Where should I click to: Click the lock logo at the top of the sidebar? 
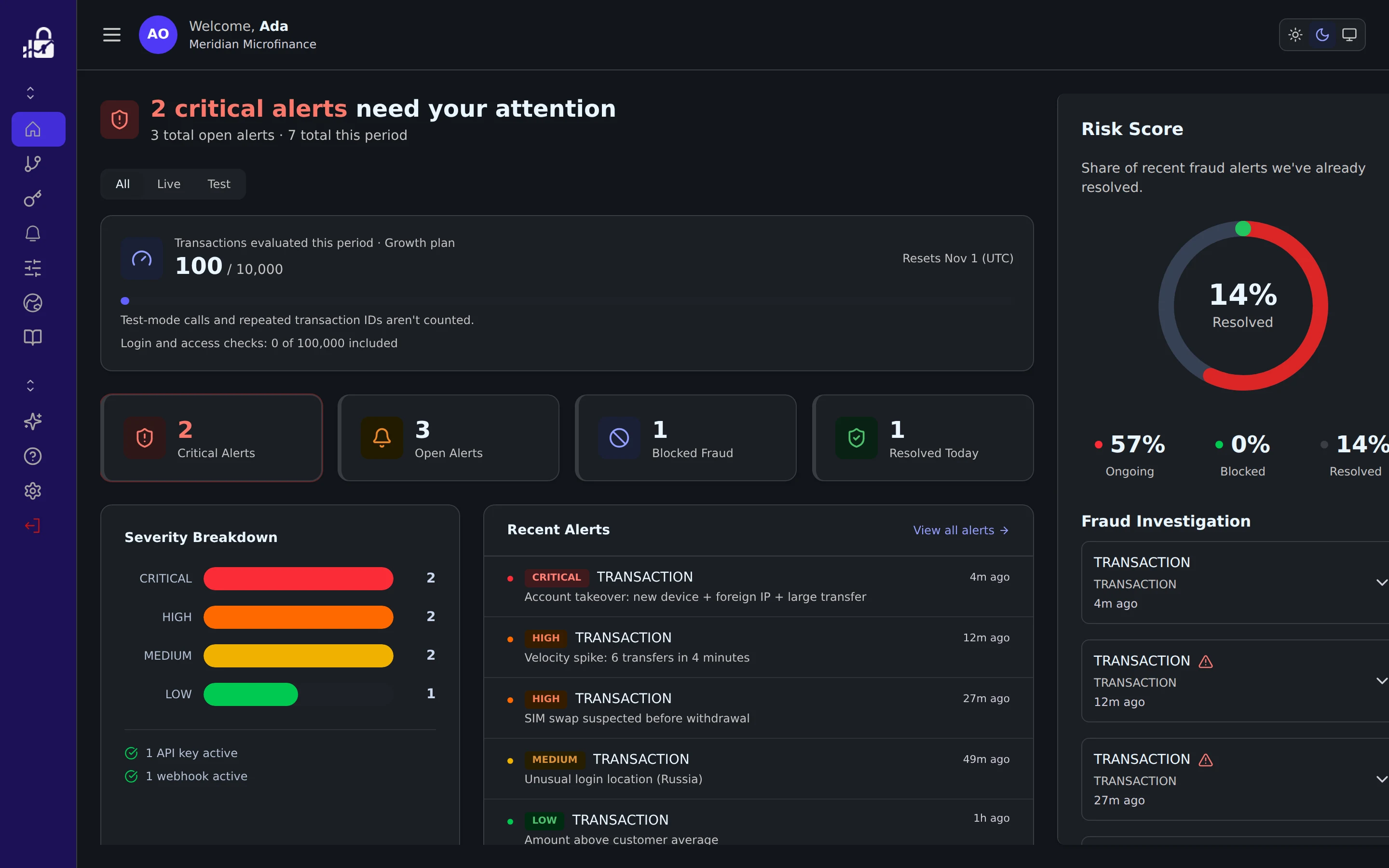tap(39, 42)
